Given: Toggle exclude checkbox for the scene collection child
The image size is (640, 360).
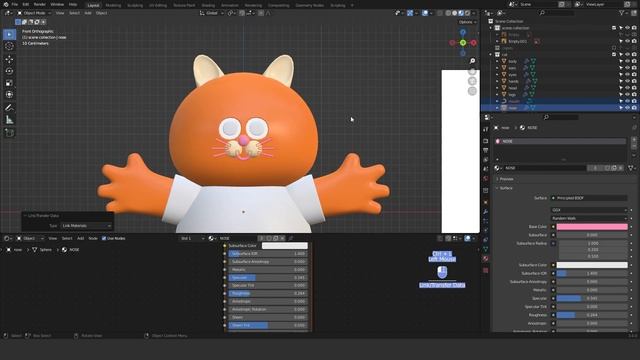Looking at the screenshot, I should (614, 28).
